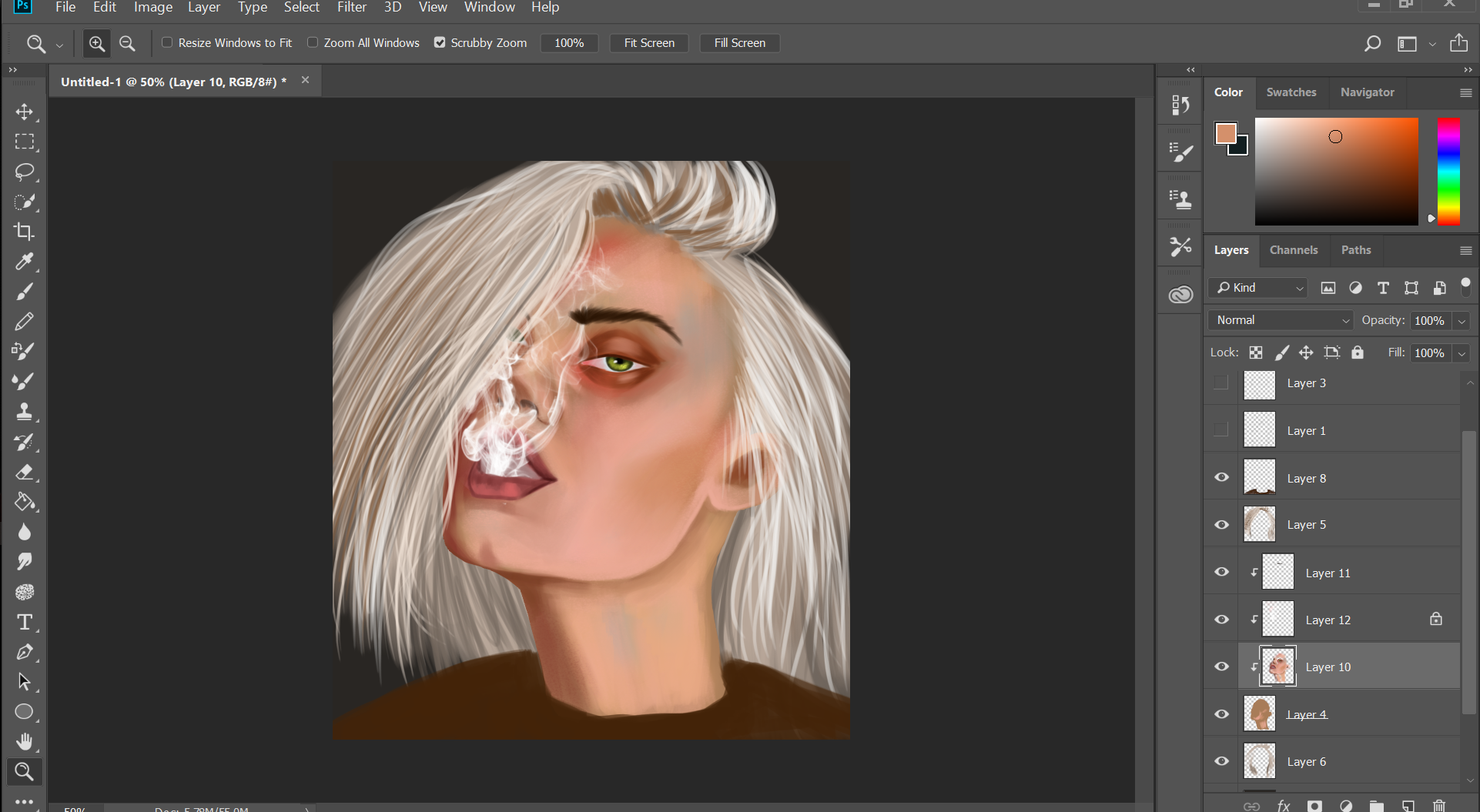Click Delete layer trash icon
The height and width of the screenshot is (812, 1480).
pyautogui.click(x=1438, y=805)
